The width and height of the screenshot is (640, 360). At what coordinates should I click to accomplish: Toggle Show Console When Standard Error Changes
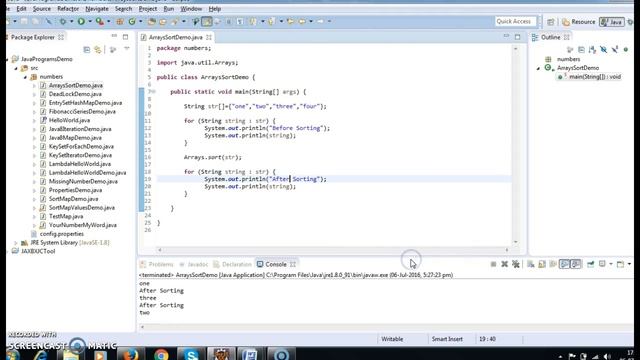coord(576,264)
